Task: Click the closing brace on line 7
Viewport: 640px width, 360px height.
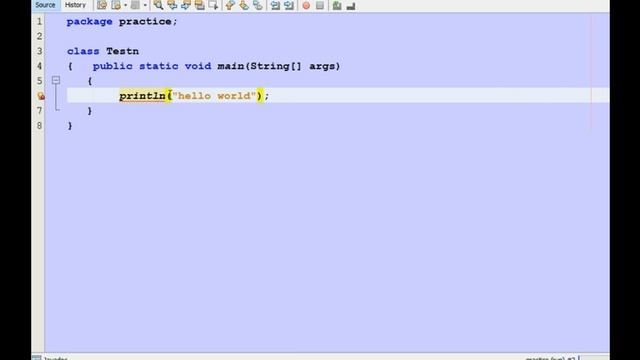Action: pos(90,111)
